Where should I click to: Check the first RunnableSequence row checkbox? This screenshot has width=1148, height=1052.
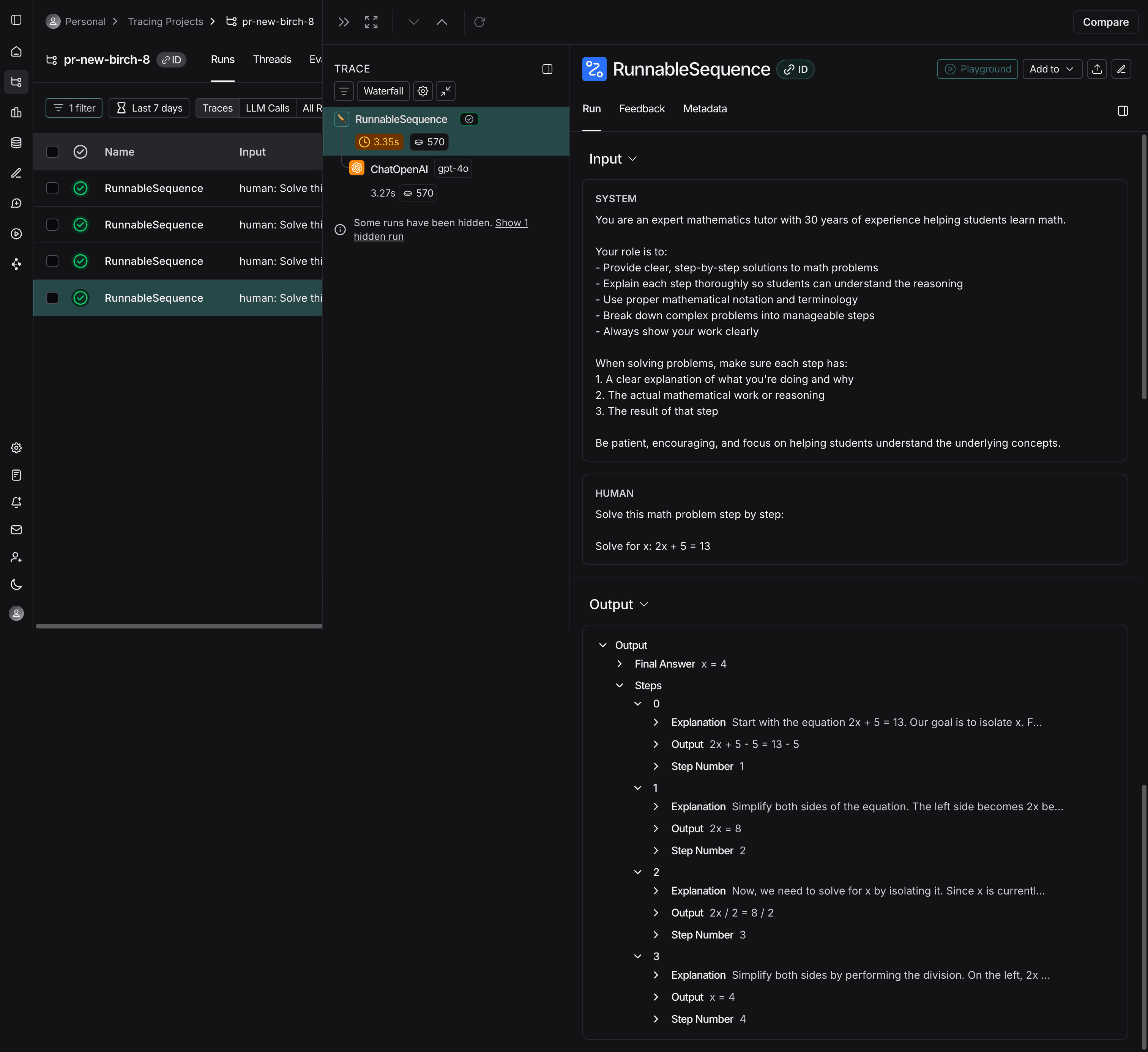point(52,188)
